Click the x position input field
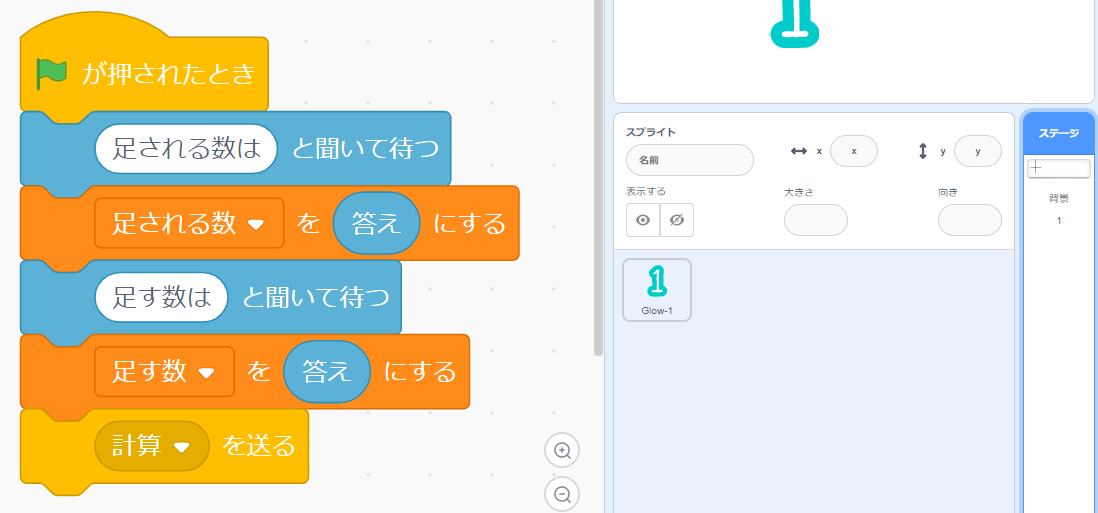This screenshot has height=513, width=1098. point(853,151)
